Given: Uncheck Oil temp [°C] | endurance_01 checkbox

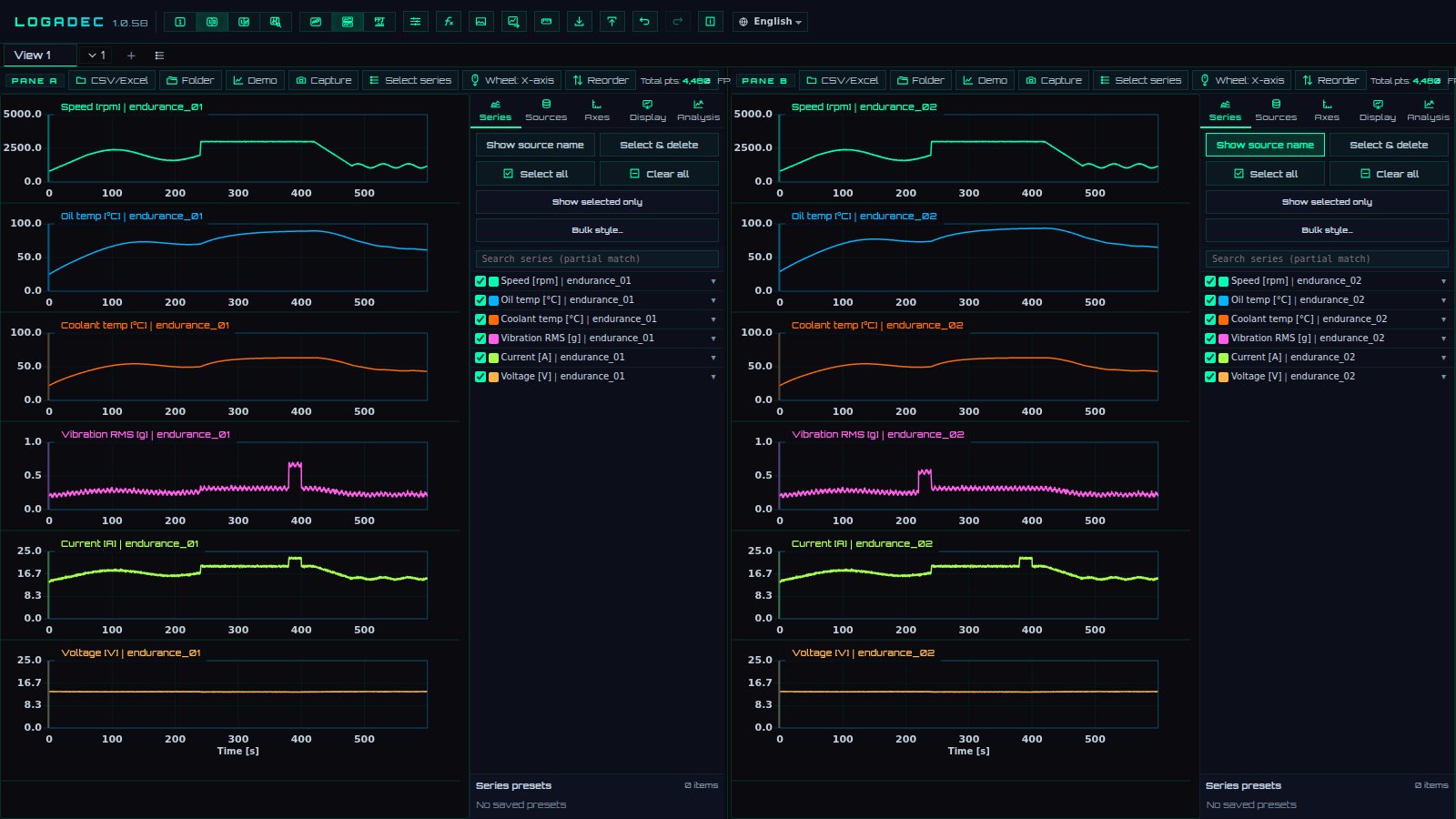Looking at the screenshot, I should click(x=480, y=300).
